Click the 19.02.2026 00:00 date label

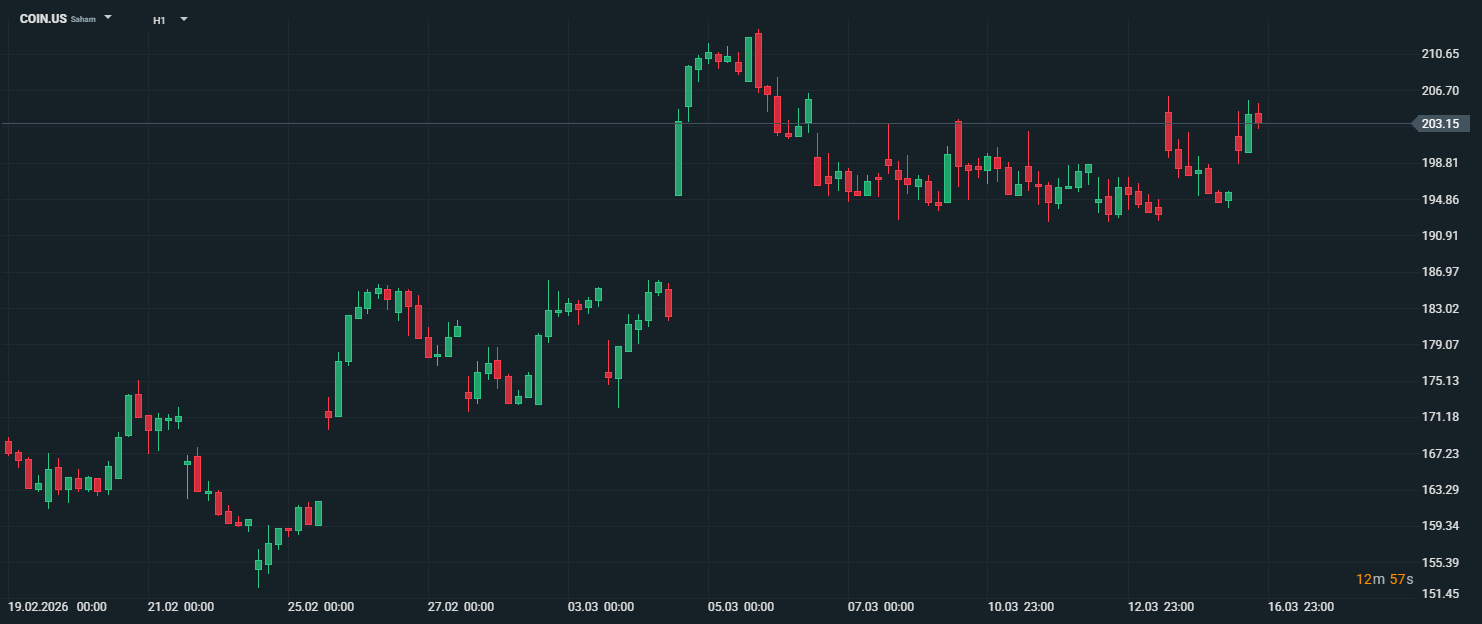[58, 607]
